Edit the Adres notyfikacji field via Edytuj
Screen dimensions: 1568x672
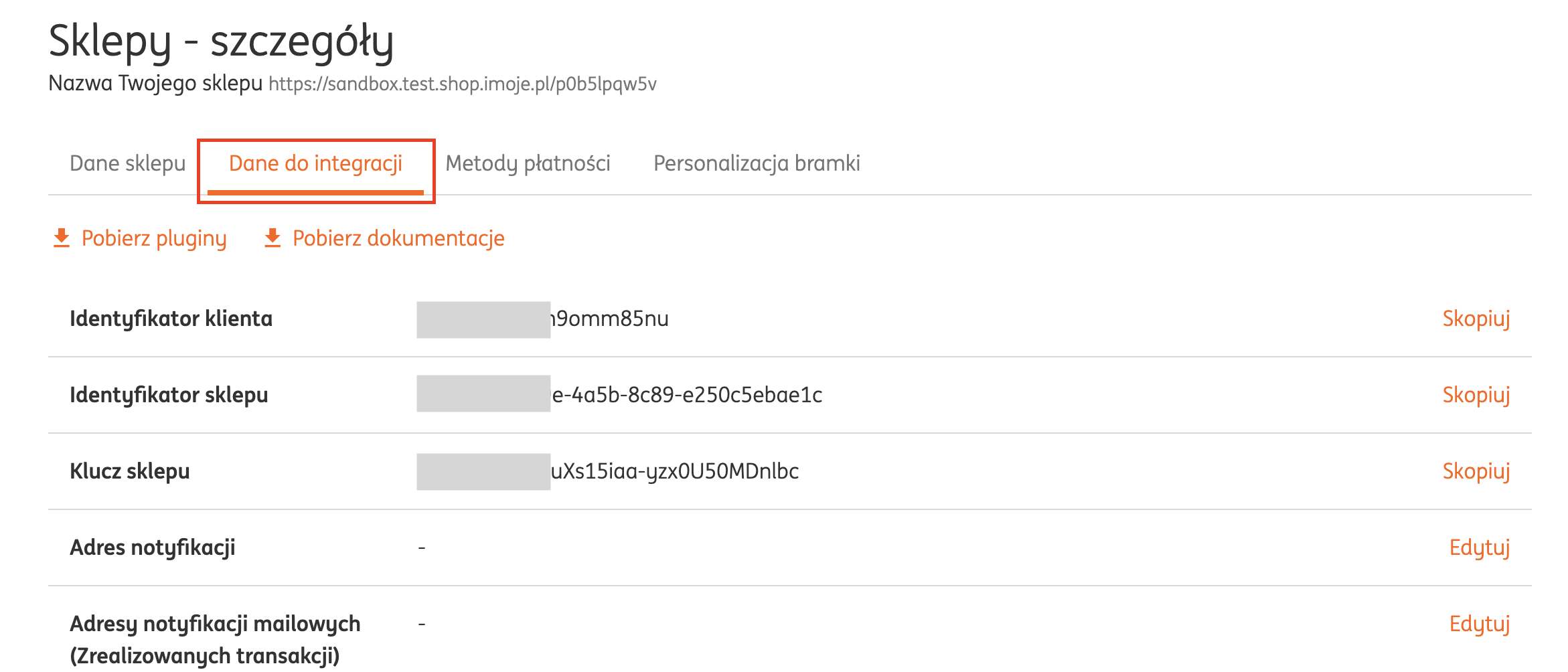coord(1479,548)
